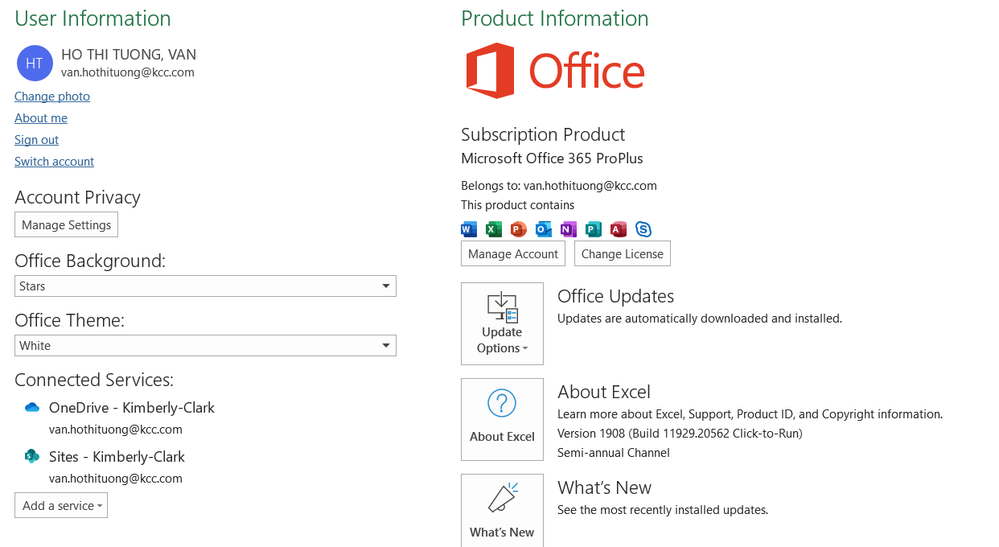Click the Publisher app icon
The image size is (999, 547).
tap(593, 229)
